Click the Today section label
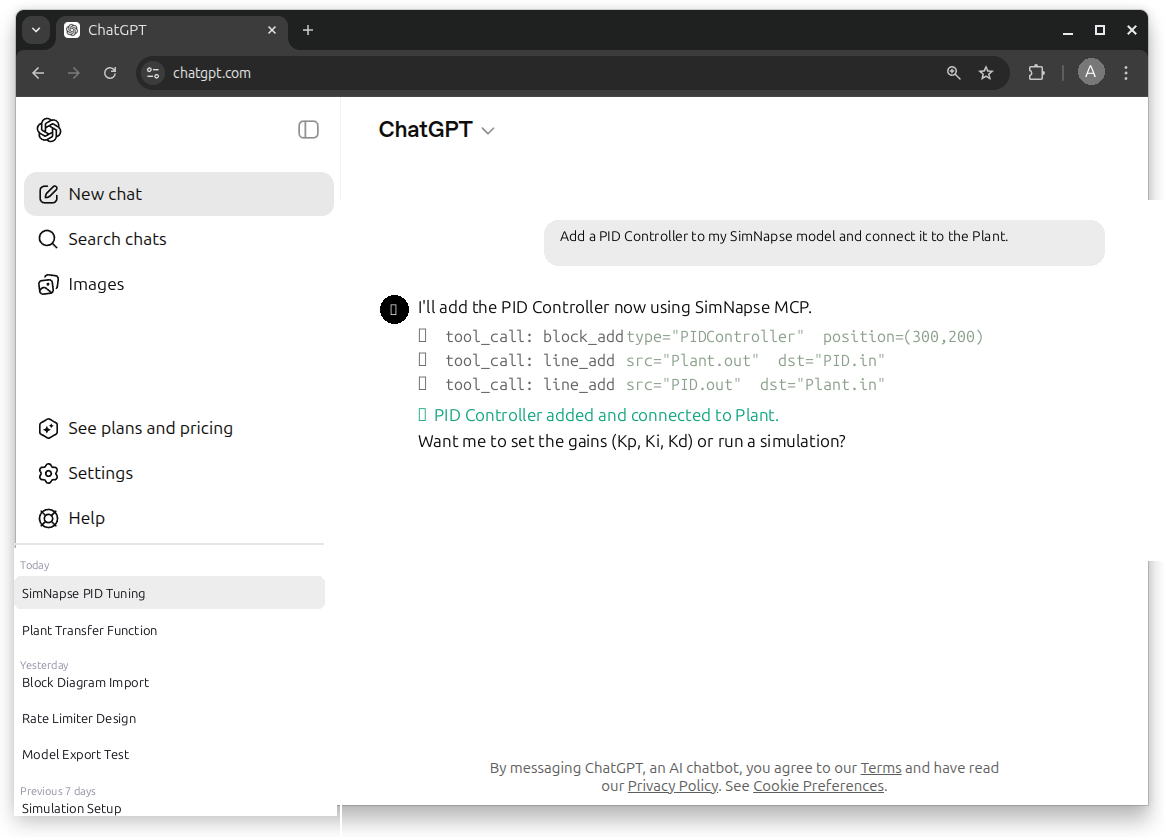The width and height of the screenshot is (1164, 837). tap(35, 565)
